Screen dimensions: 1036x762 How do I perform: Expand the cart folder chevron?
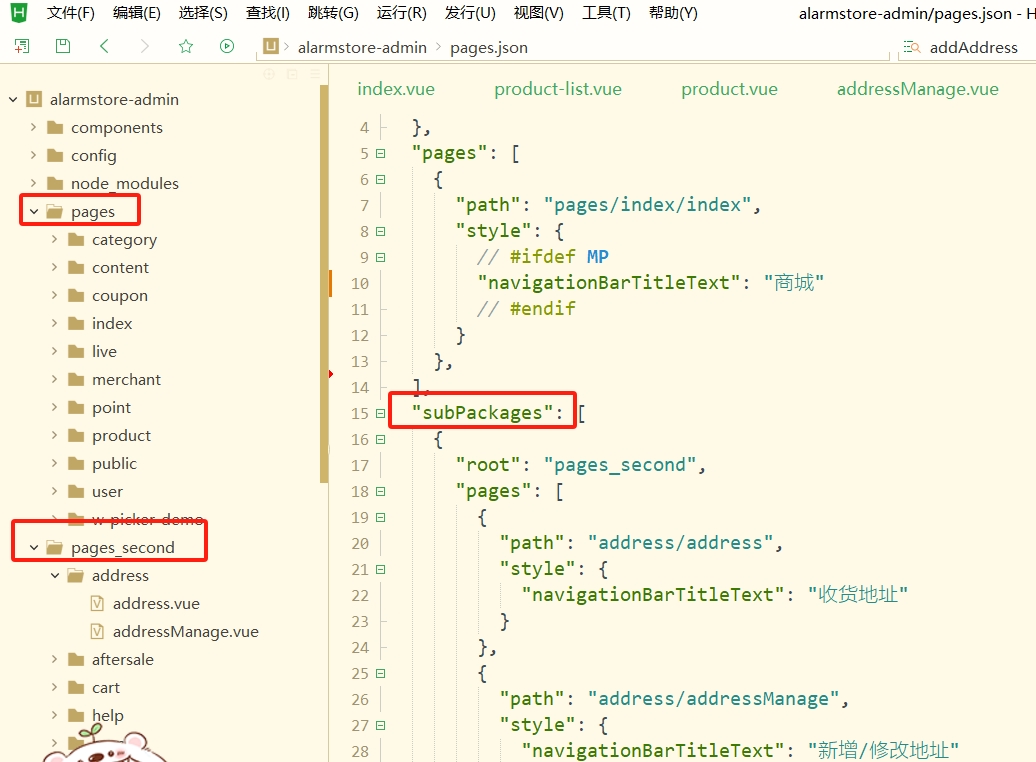point(55,687)
